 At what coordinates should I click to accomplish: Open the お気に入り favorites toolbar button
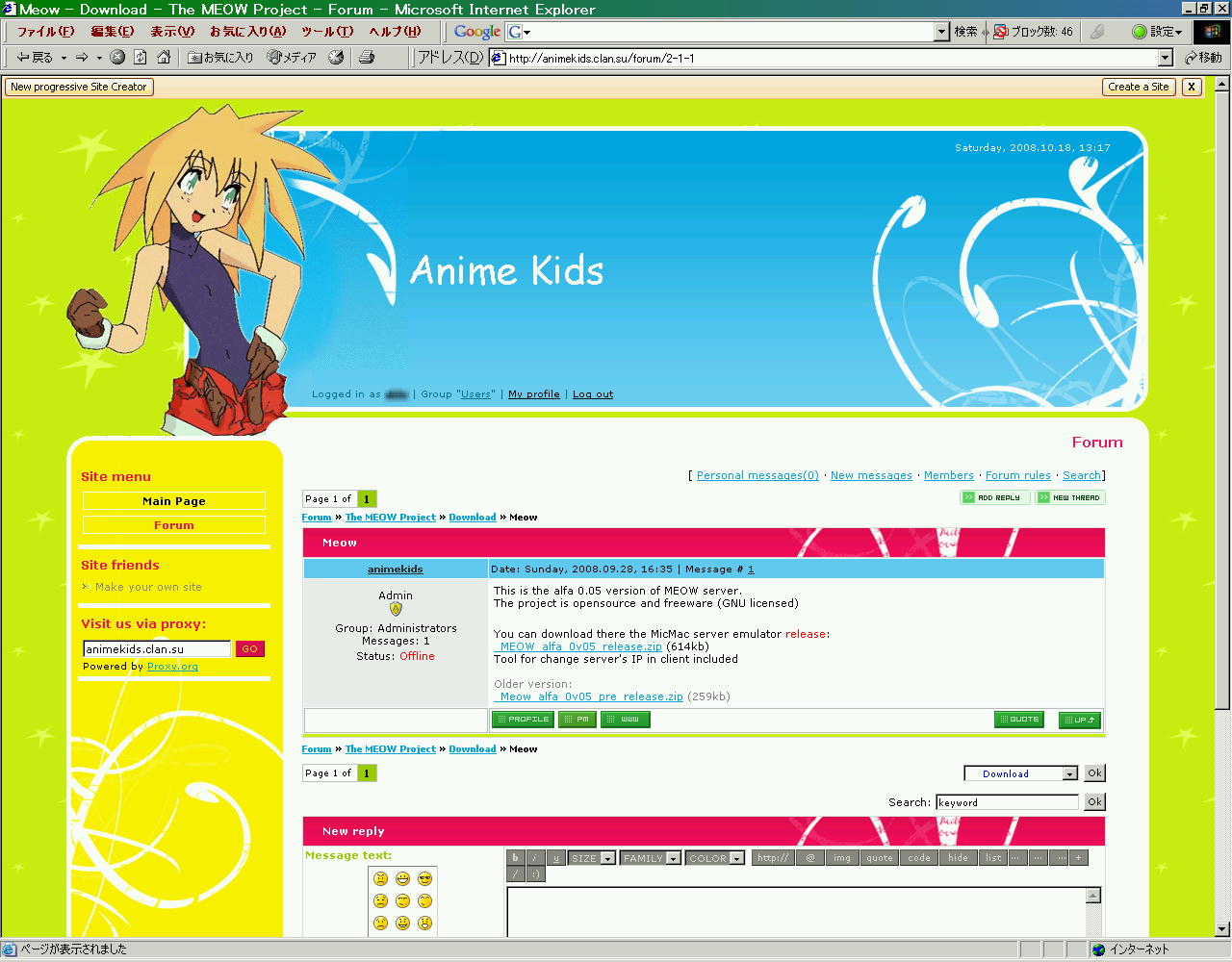220,58
